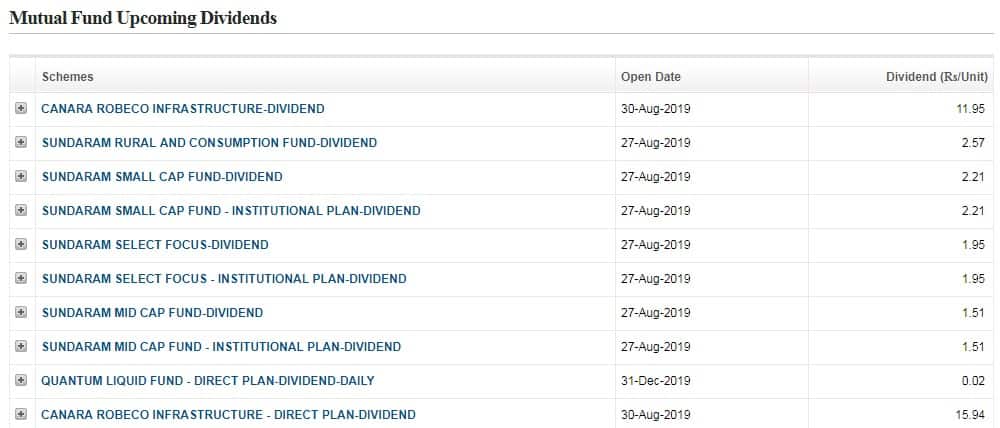The image size is (1000, 428).
Task: Click the Mutual Fund Upcoming Dividends heading
Action: (143, 18)
